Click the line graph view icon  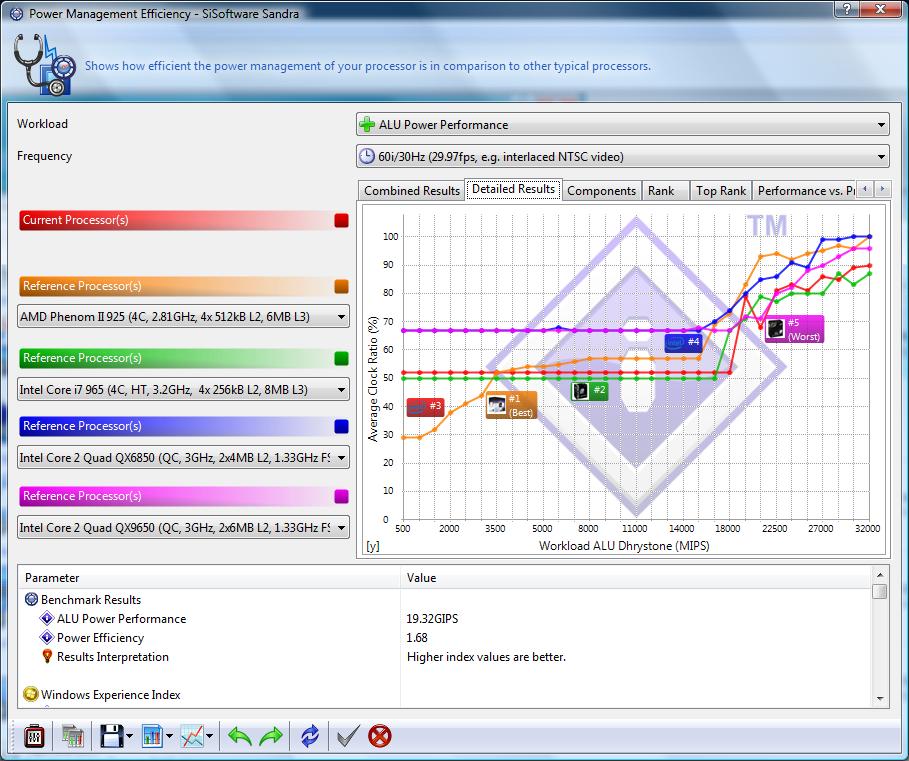(192, 737)
